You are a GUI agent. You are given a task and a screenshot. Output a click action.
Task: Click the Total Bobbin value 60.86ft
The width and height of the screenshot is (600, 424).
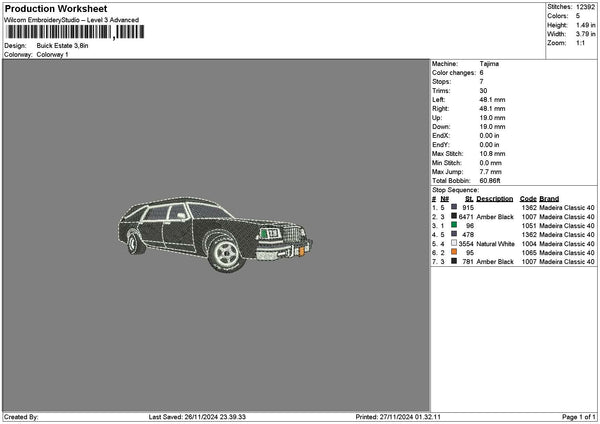coord(493,180)
